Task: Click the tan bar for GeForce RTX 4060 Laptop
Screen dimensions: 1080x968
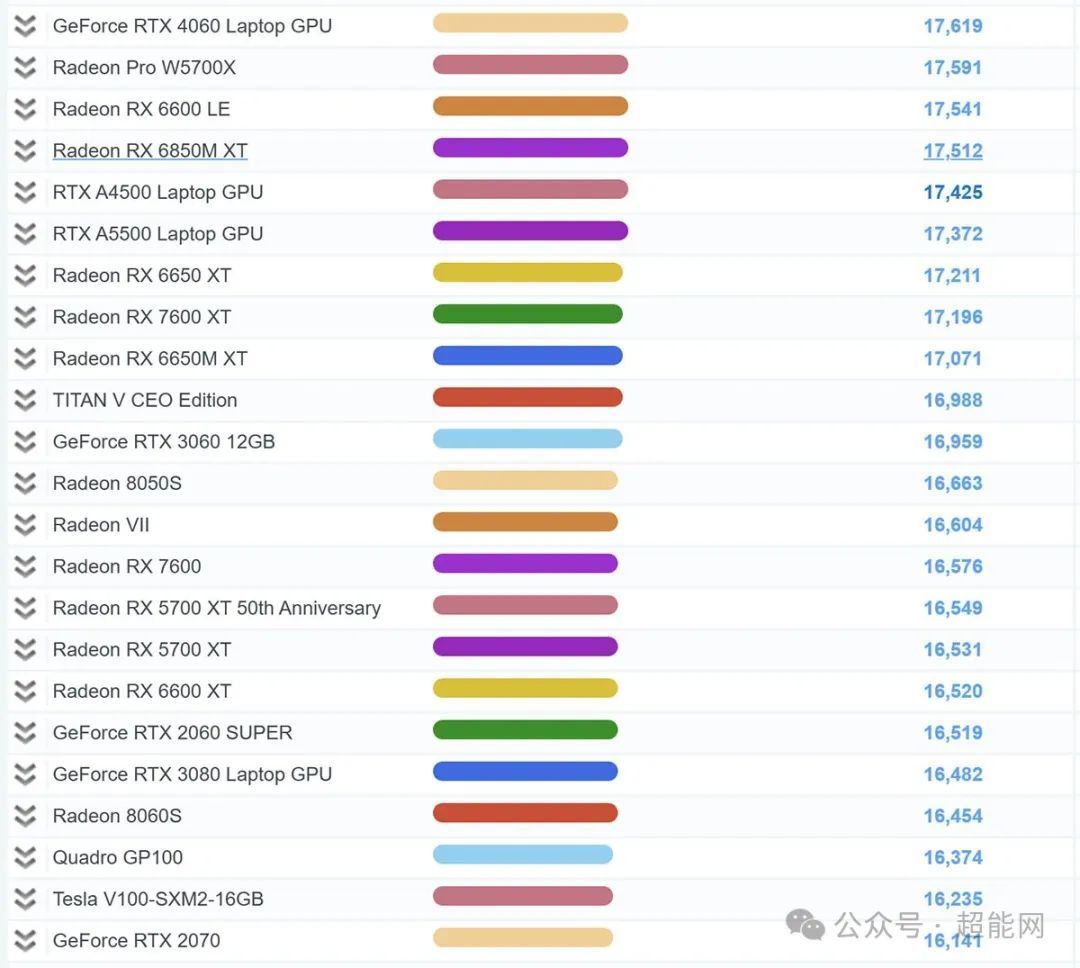Action: click(x=530, y=23)
